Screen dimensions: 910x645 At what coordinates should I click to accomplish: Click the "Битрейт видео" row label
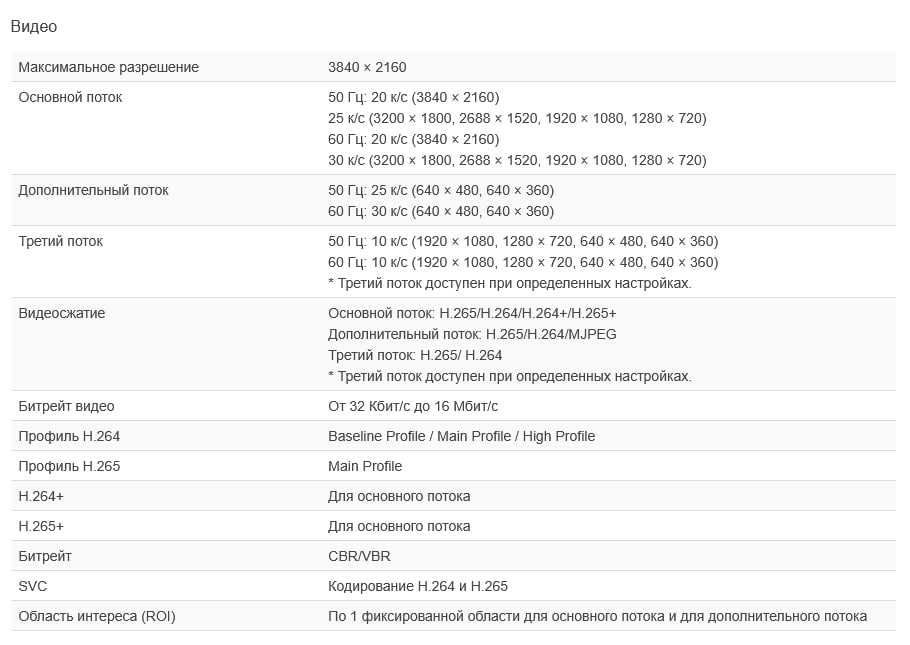point(66,406)
